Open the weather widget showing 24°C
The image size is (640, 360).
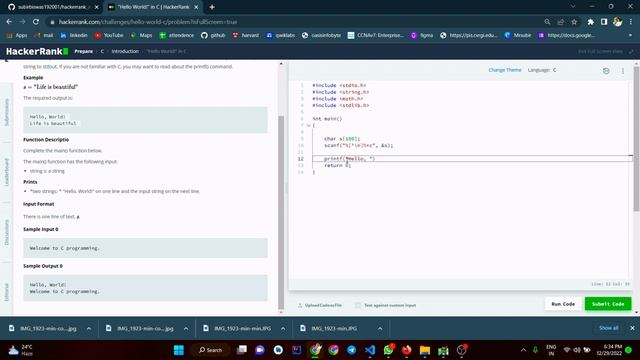click(x=20, y=350)
